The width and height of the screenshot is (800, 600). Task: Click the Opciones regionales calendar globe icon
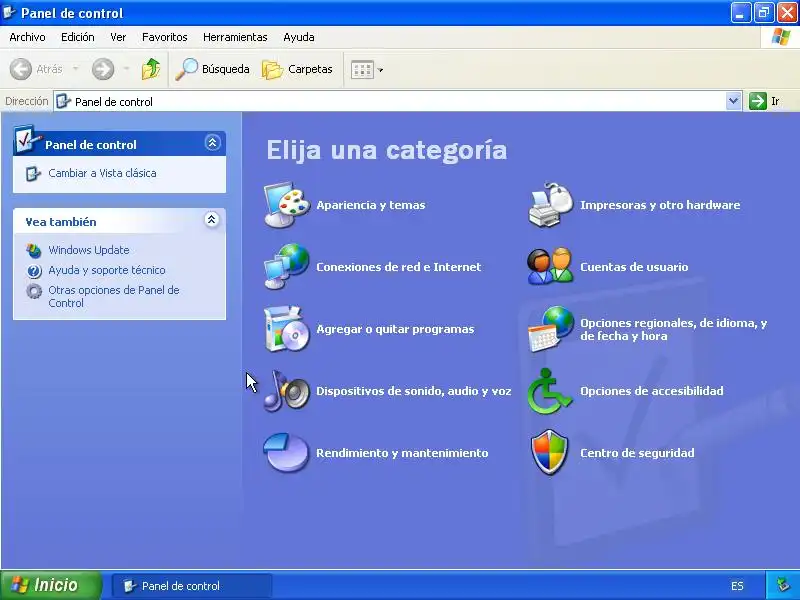pos(550,329)
